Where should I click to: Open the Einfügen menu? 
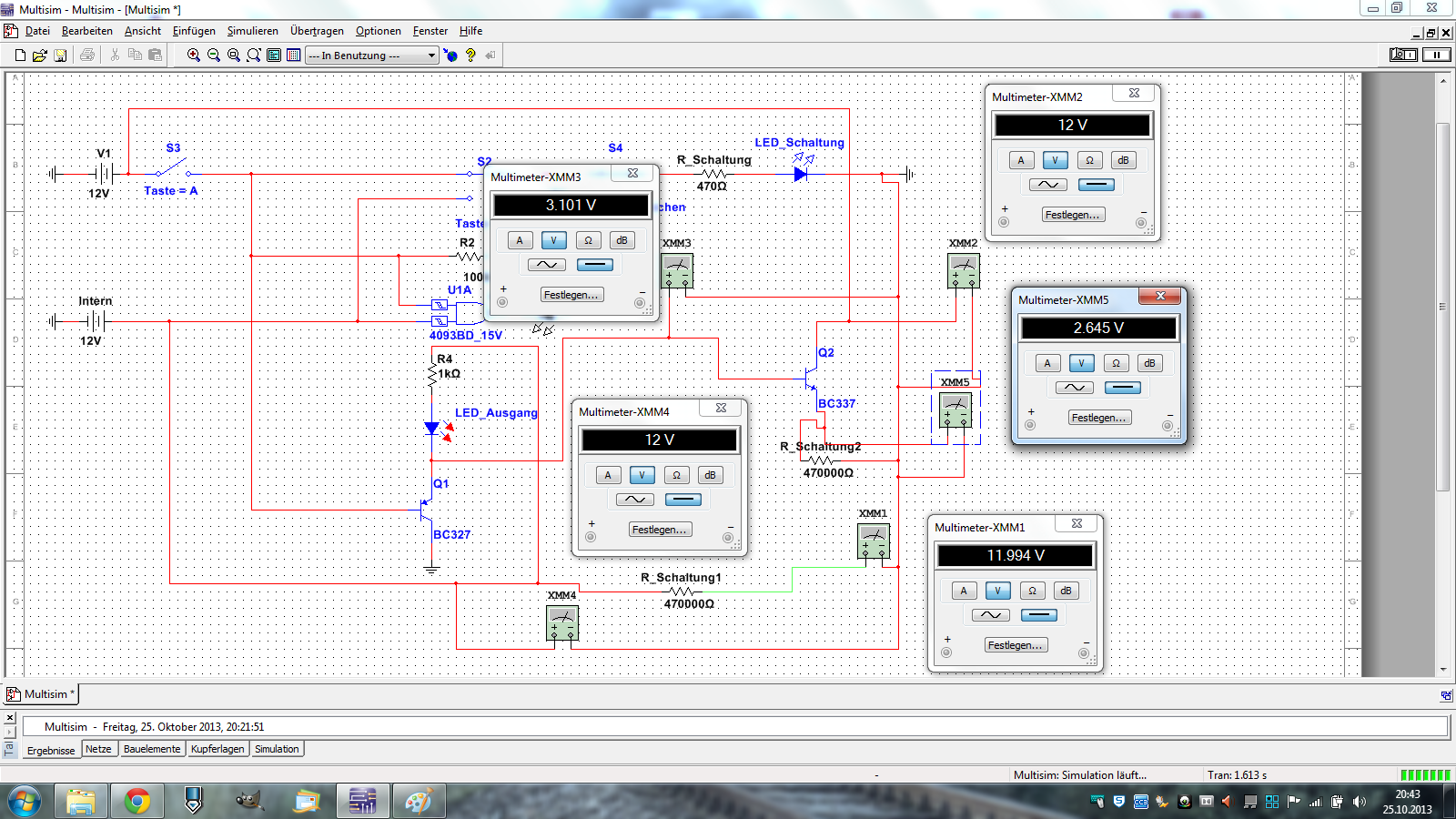tap(194, 31)
